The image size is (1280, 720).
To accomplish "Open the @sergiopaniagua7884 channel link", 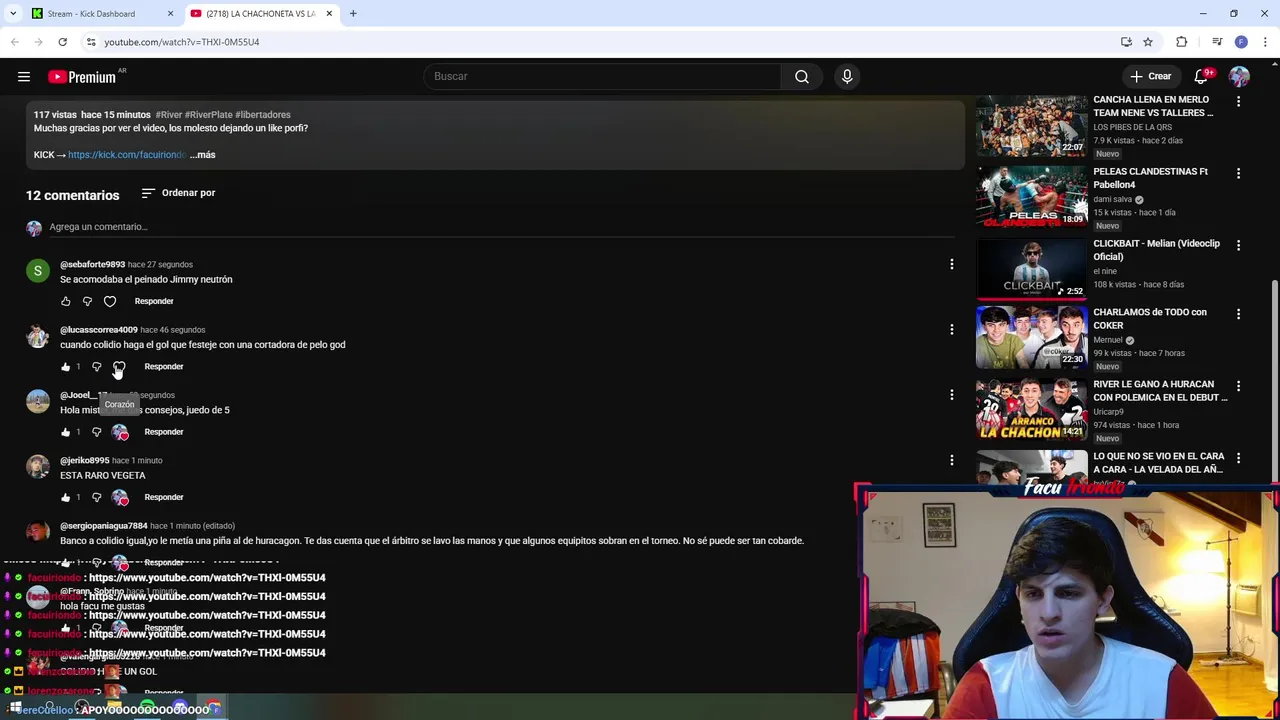I will click(x=104, y=526).
